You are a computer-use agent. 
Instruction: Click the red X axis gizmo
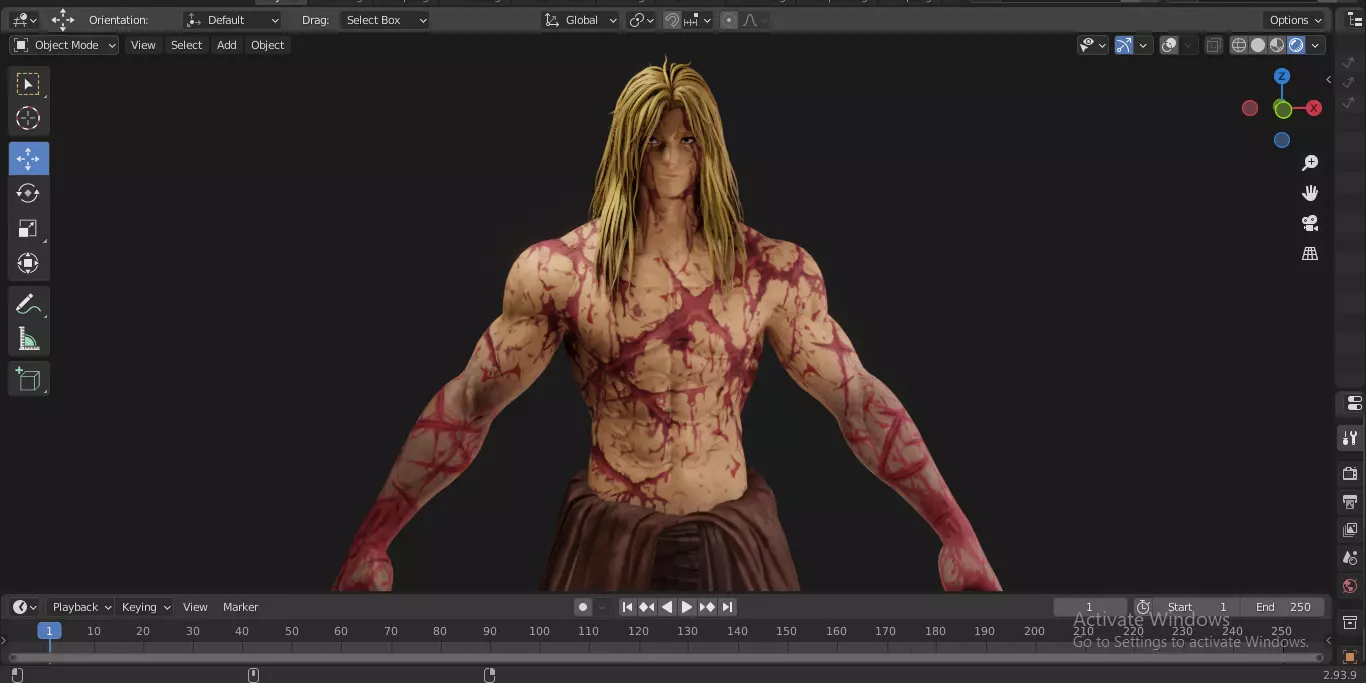1314,108
